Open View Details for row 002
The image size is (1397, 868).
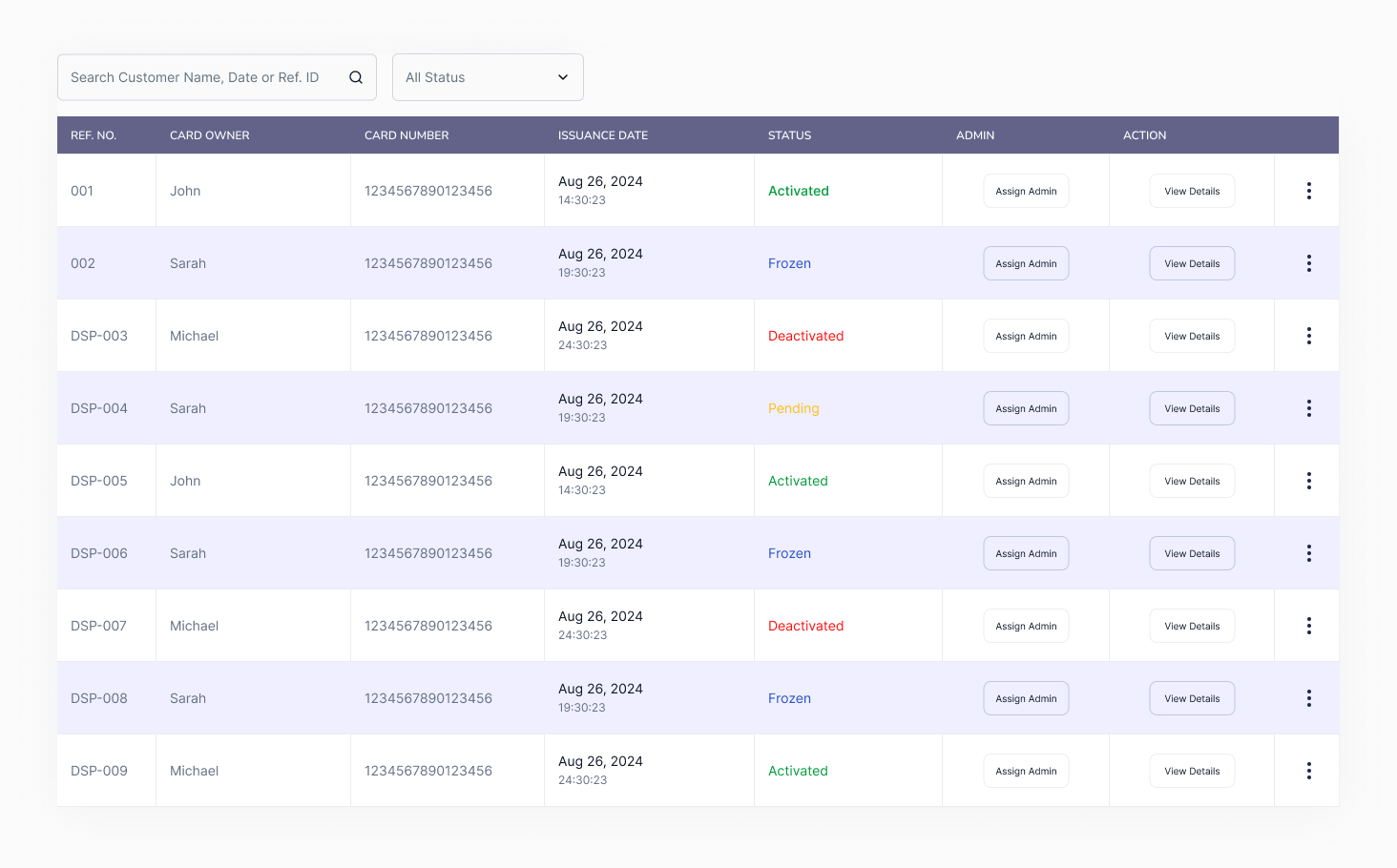(1192, 263)
